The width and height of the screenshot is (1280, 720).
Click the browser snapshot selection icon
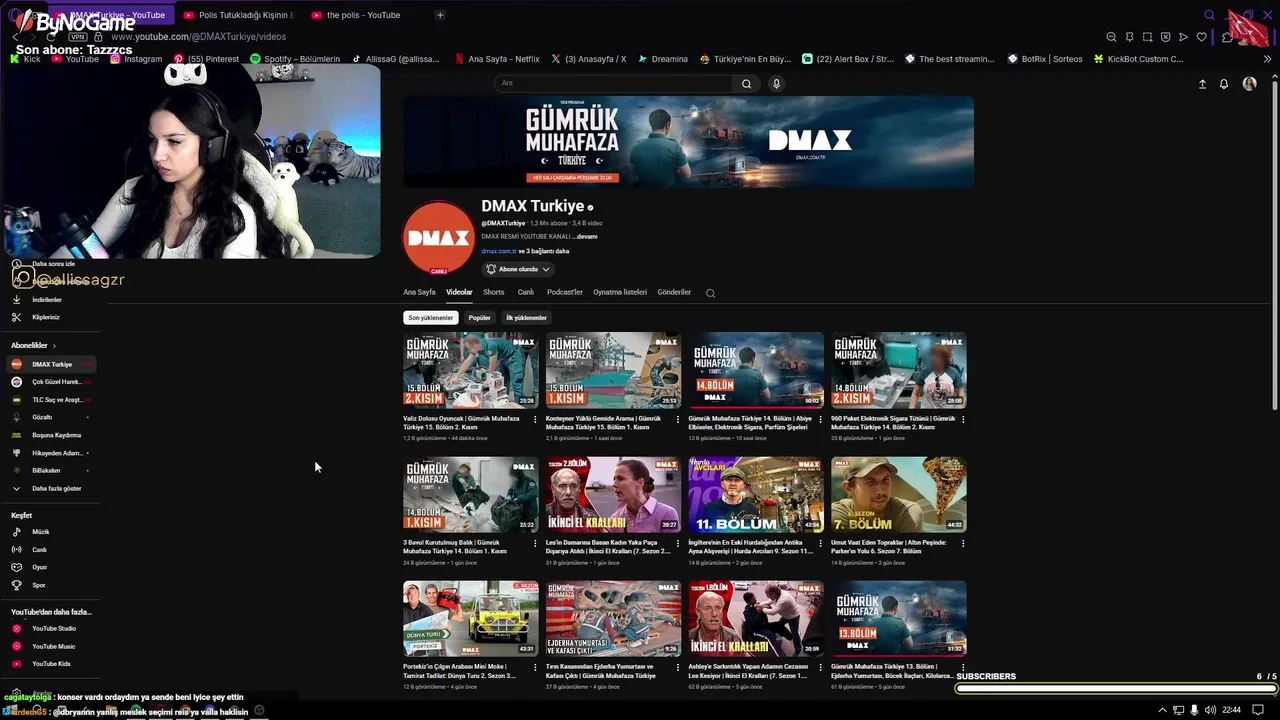tap(1147, 37)
